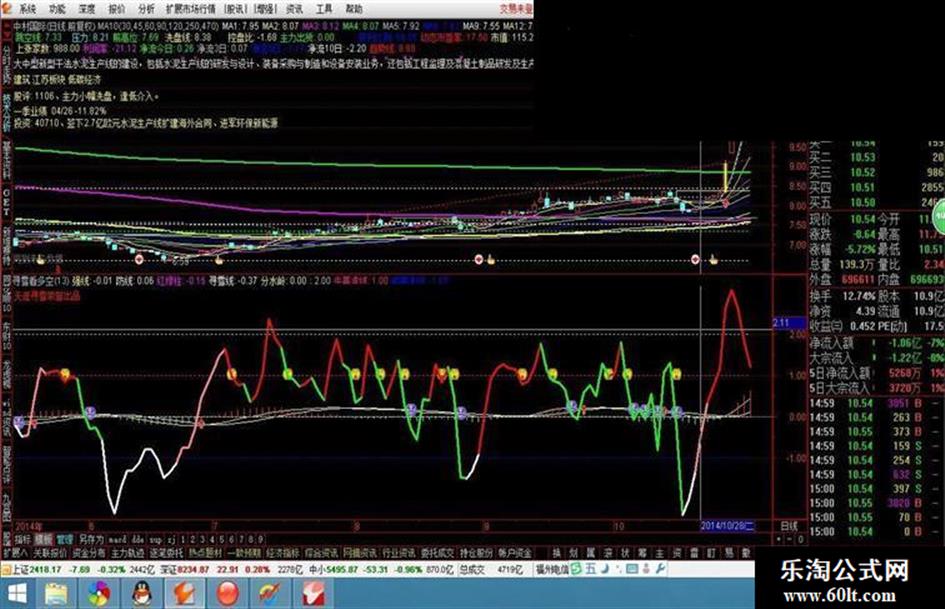Open the 分析 menu
This screenshot has height=609, width=945.
click(x=146, y=8)
